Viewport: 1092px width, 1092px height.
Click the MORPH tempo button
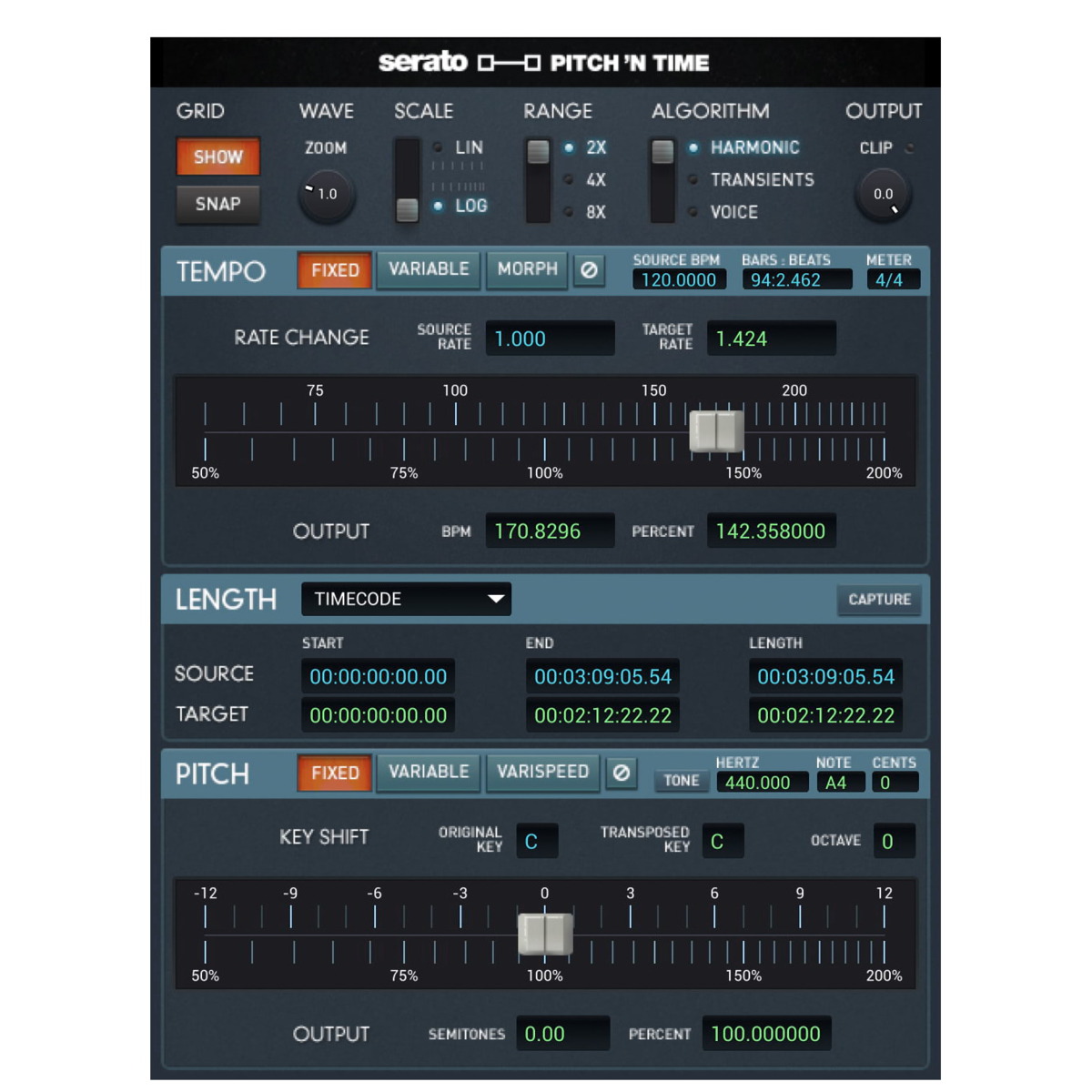point(526,270)
